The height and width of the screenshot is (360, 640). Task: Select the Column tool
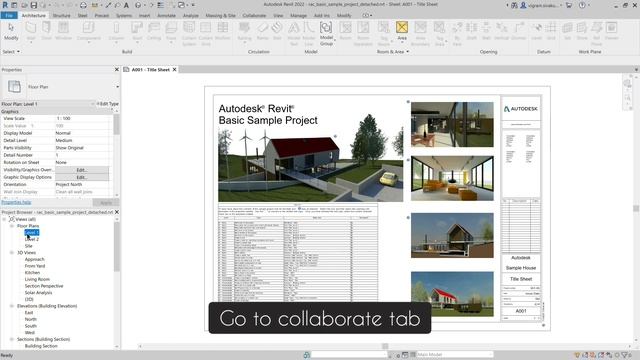click(116, 31)
